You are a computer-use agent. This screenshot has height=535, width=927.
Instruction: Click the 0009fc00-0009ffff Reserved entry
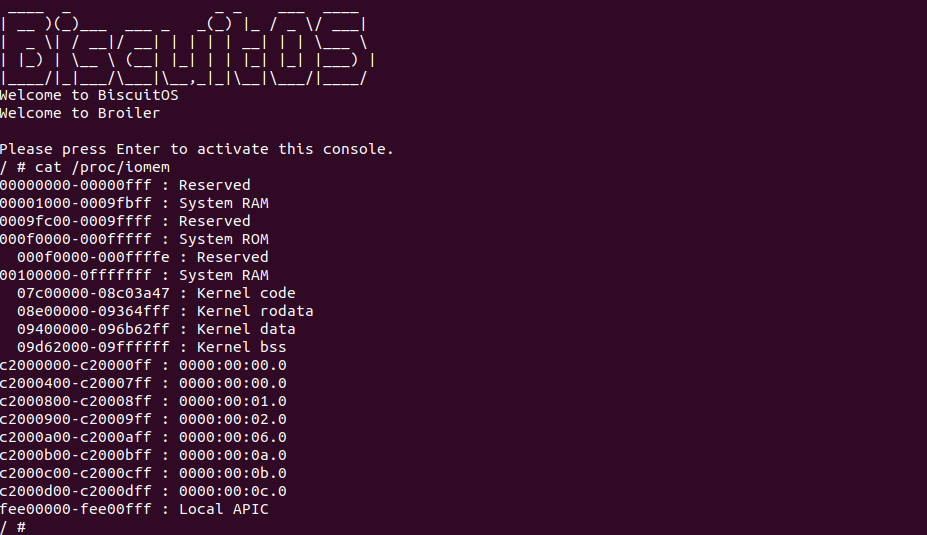(125, 221)
